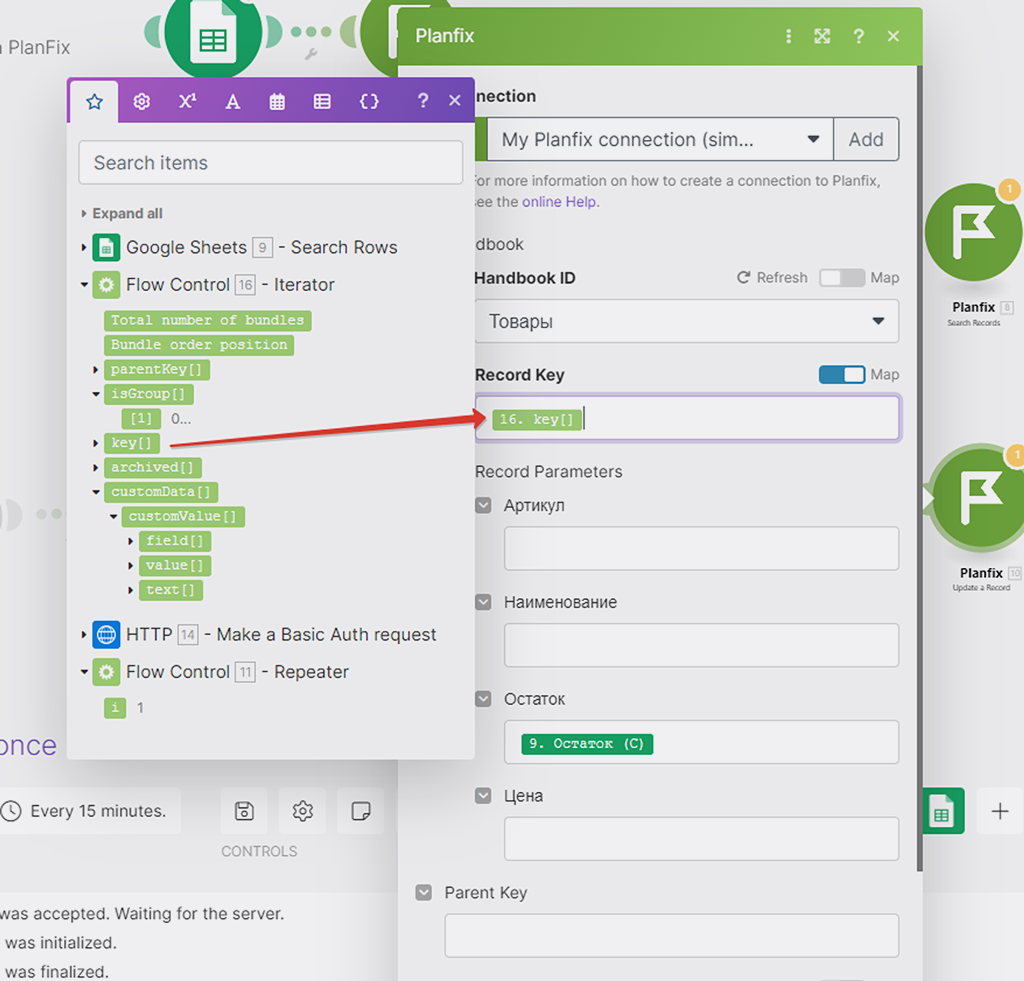Click the Add connection button

tap(866, 139)
